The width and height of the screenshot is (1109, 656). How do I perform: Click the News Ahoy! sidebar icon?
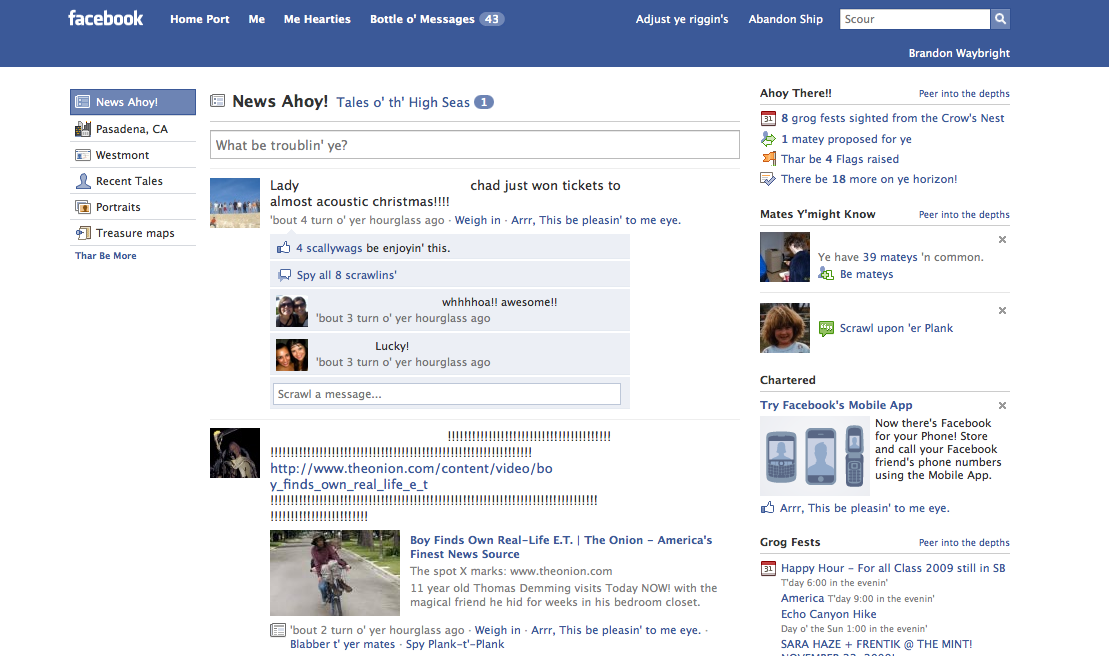[x=83, y=102]
